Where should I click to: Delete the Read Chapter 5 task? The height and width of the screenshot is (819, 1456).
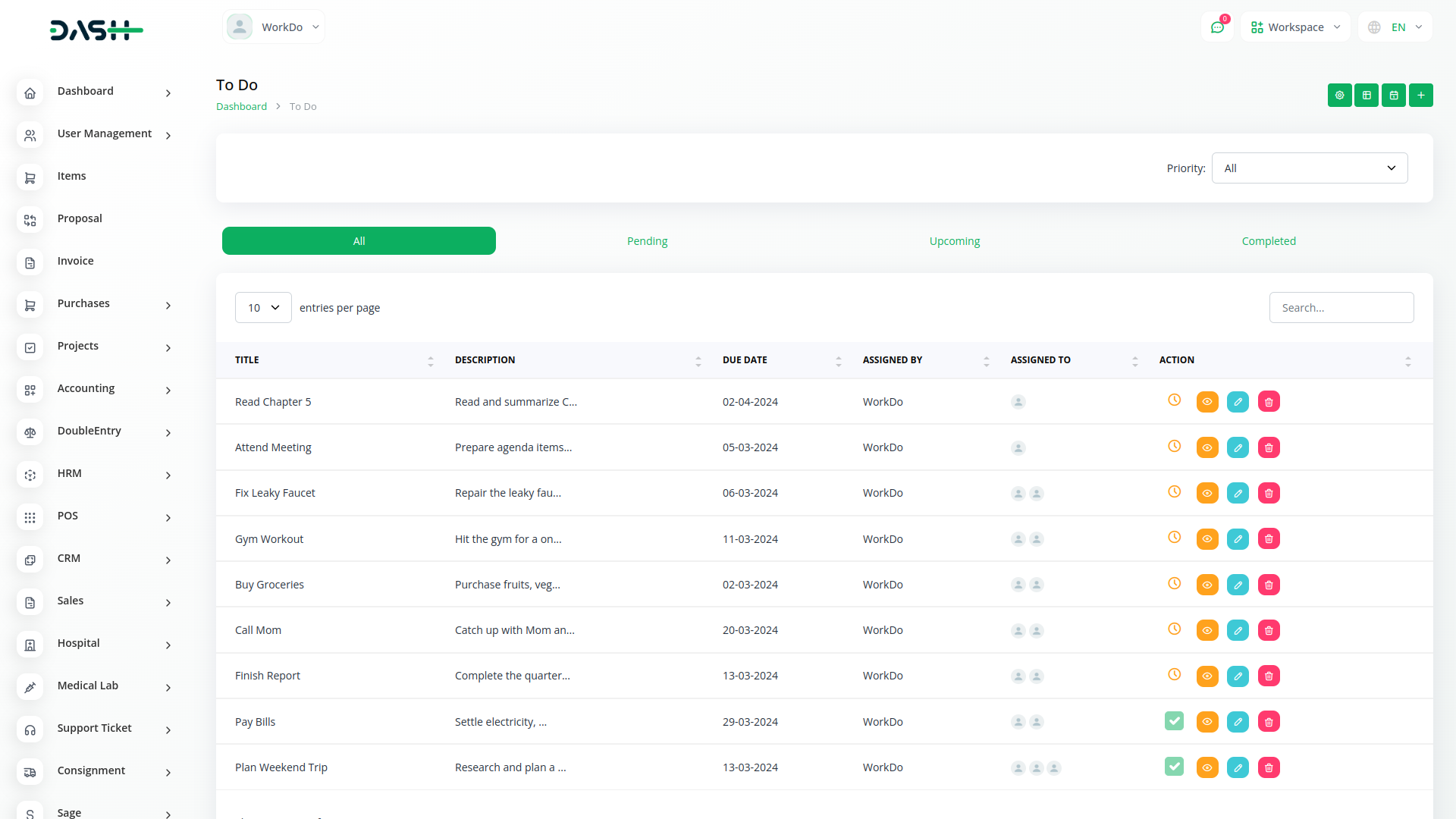(x=1269, y=402)
